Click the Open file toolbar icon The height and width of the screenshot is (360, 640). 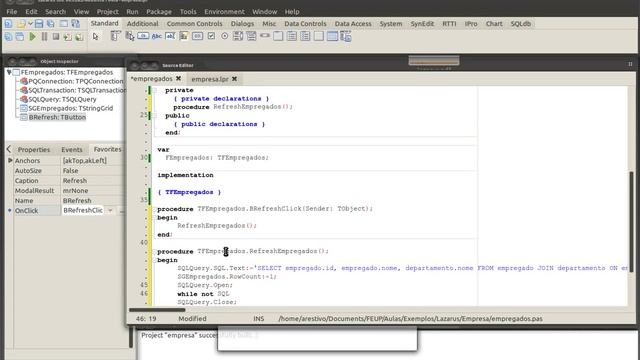21,24
